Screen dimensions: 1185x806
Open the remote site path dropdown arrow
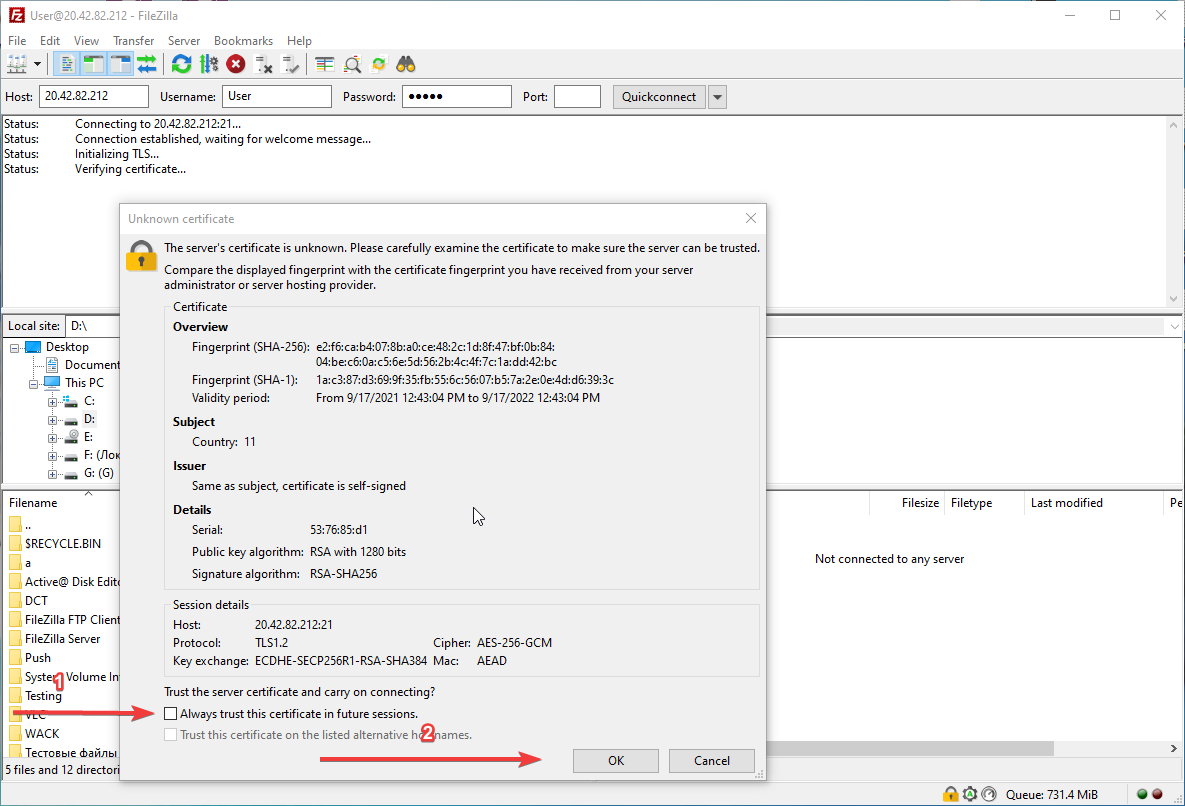point(1174,326)
